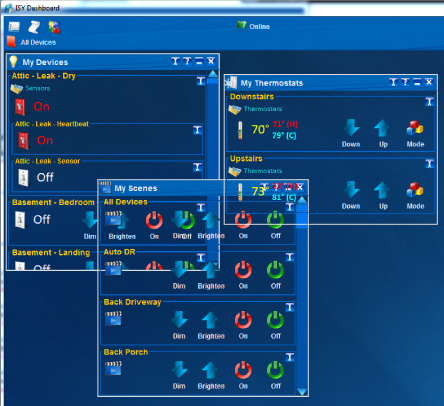This screenshot has width=444, height=406.
Task: Lower Downstairs thermostat with Down arrow
Action: coord(351,128)
